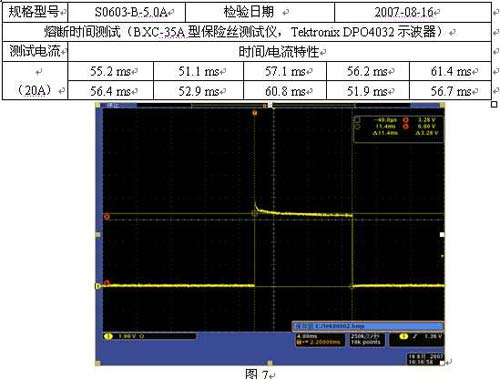
Task: Click the inspection date cell 2007-08-16
Action: coord(413,12)
